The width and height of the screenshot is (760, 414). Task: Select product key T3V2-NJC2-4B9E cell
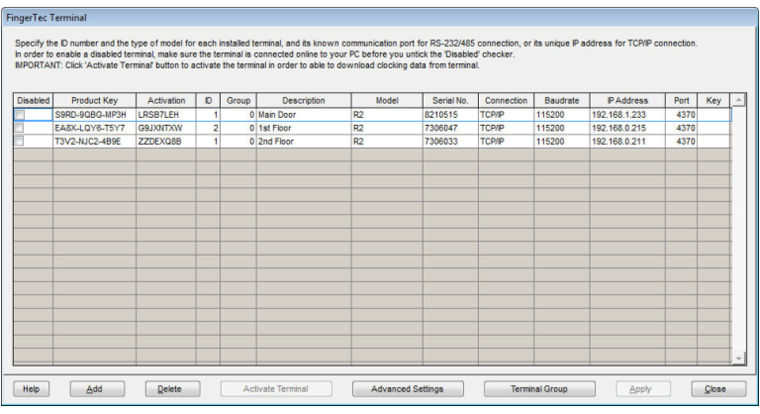pos(95,141)
